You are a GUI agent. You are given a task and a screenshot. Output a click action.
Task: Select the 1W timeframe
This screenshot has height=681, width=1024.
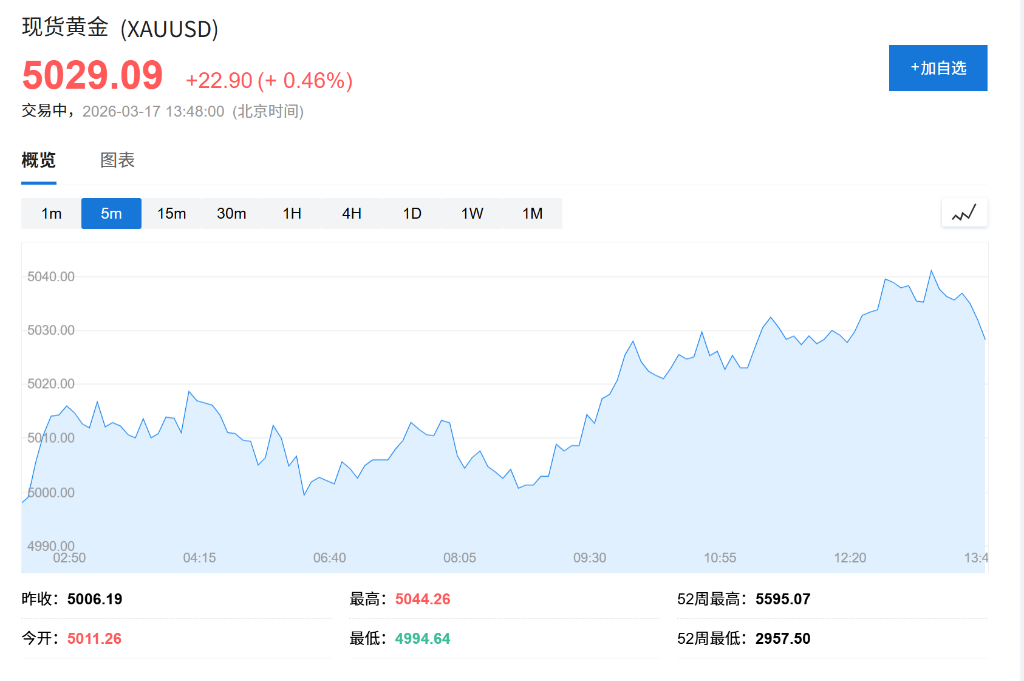click(x=471, y=213)
